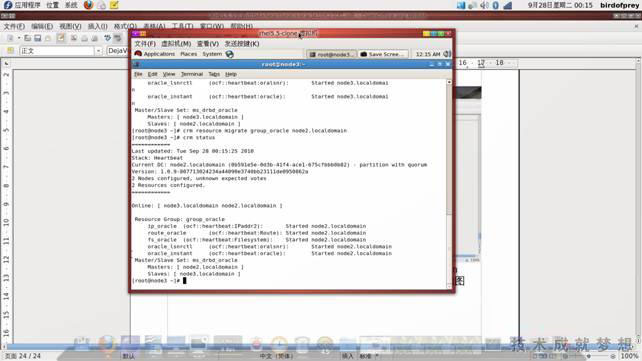Click the 正文 paragraph style field

57,51
